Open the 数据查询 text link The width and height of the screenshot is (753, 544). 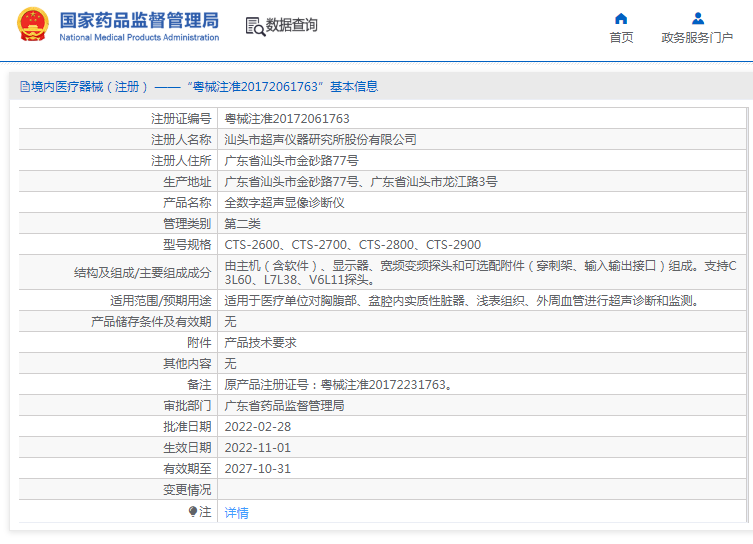tap(292, 26)
